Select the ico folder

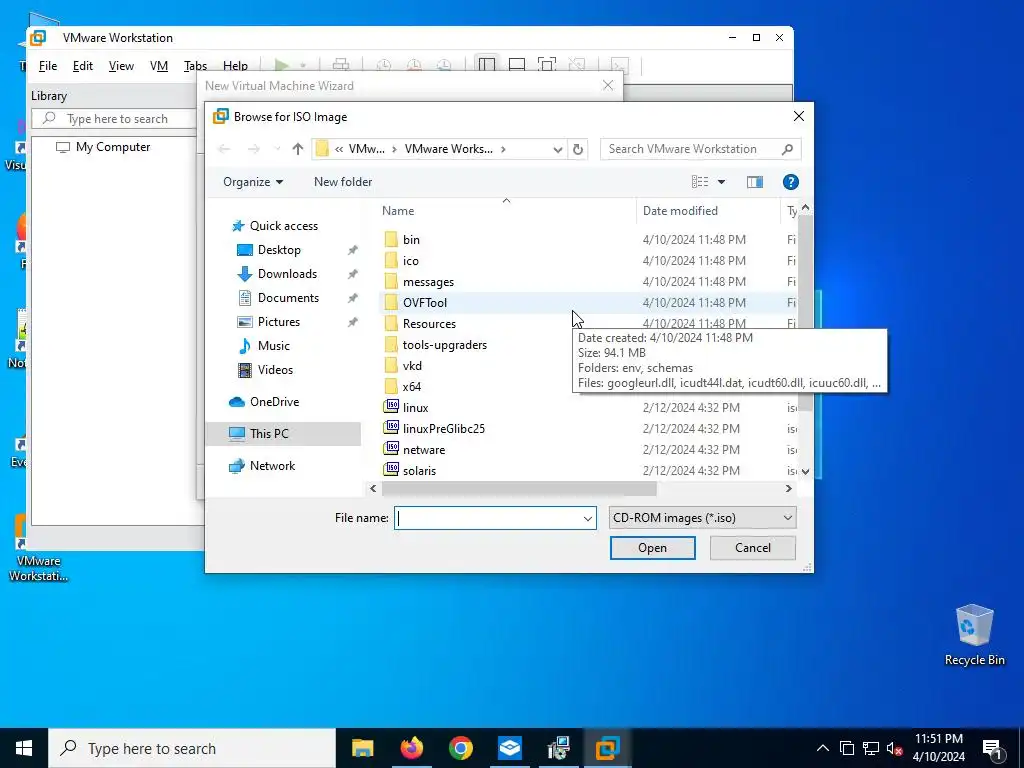(411, 261)
